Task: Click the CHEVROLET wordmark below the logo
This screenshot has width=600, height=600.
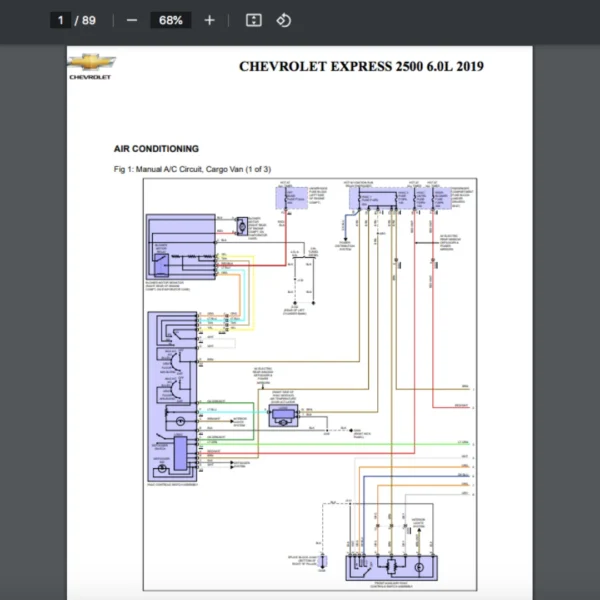Action: pos(91,77)
